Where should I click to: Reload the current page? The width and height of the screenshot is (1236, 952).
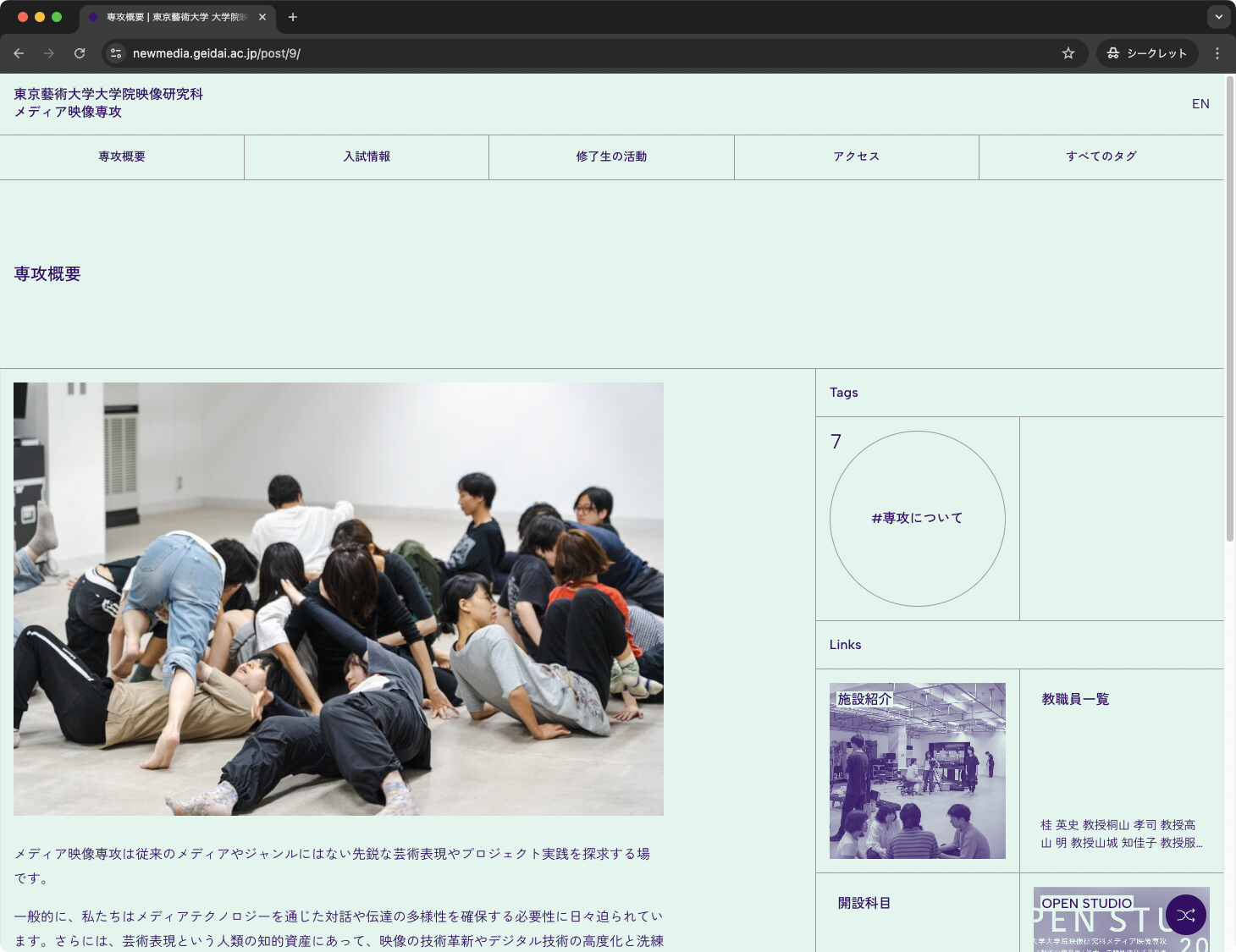tap(80, 53)
